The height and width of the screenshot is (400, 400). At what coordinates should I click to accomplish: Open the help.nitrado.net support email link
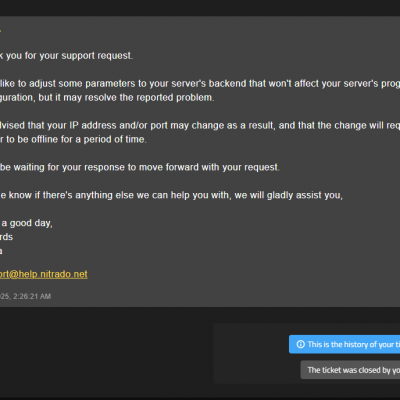(x=43, y=274)
